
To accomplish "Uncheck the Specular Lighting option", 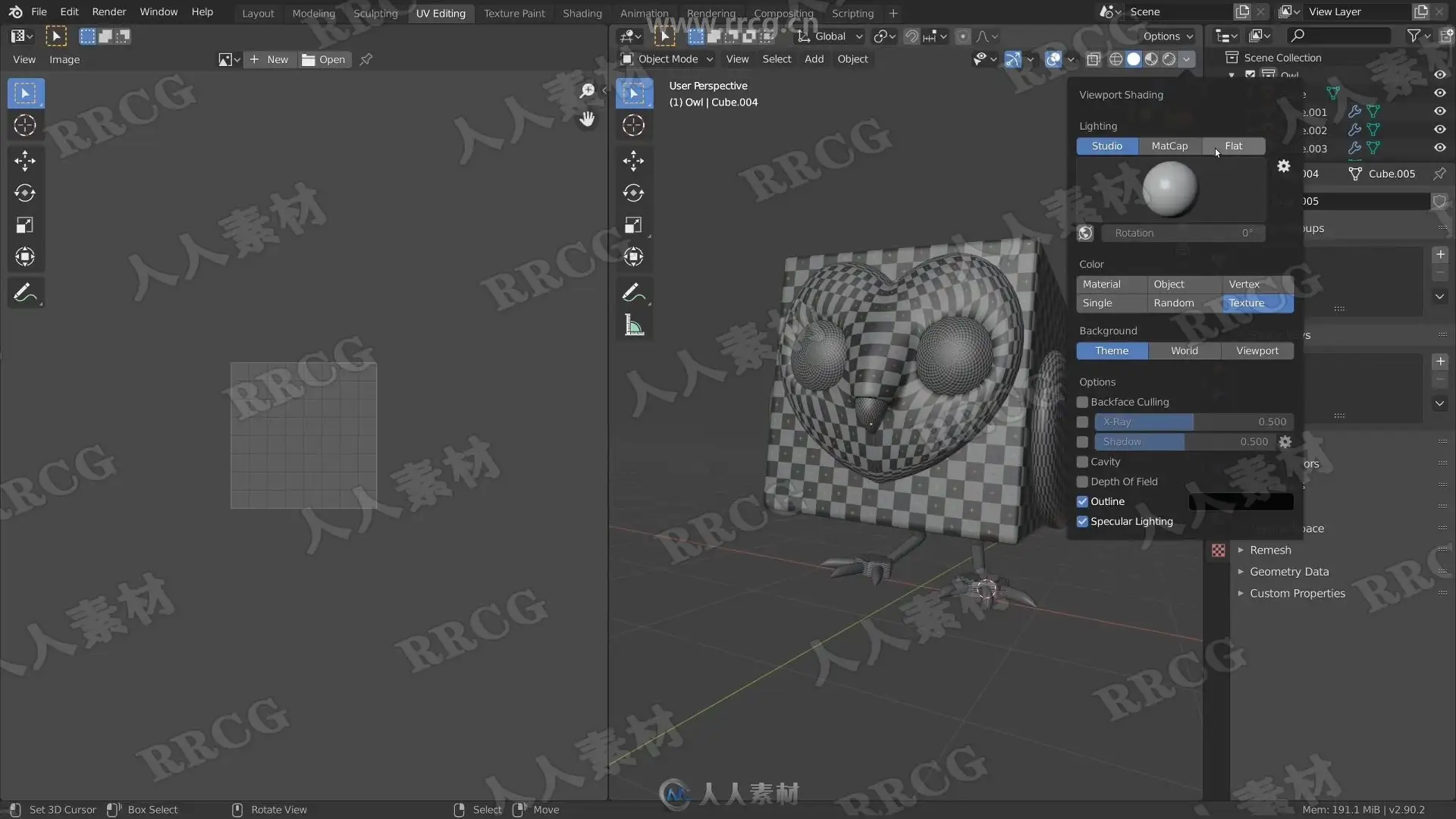I will point(1082,522).
